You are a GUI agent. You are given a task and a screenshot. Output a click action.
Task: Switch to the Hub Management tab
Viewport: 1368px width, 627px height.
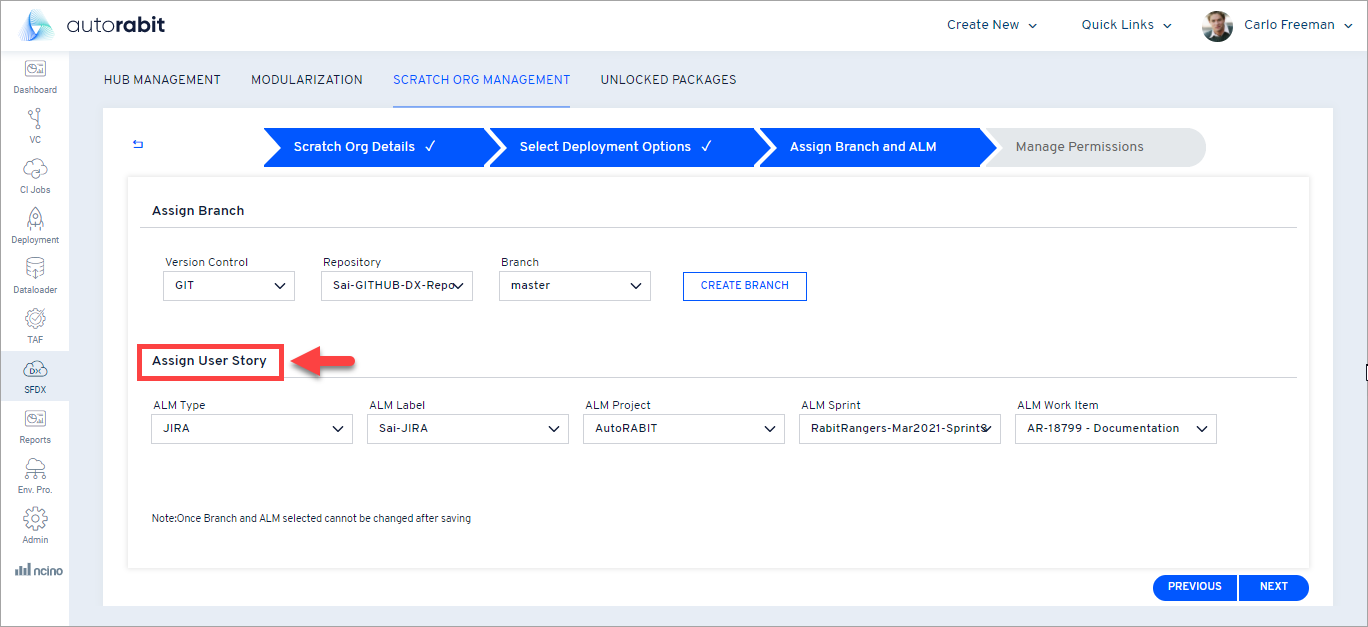click(162, 79)
